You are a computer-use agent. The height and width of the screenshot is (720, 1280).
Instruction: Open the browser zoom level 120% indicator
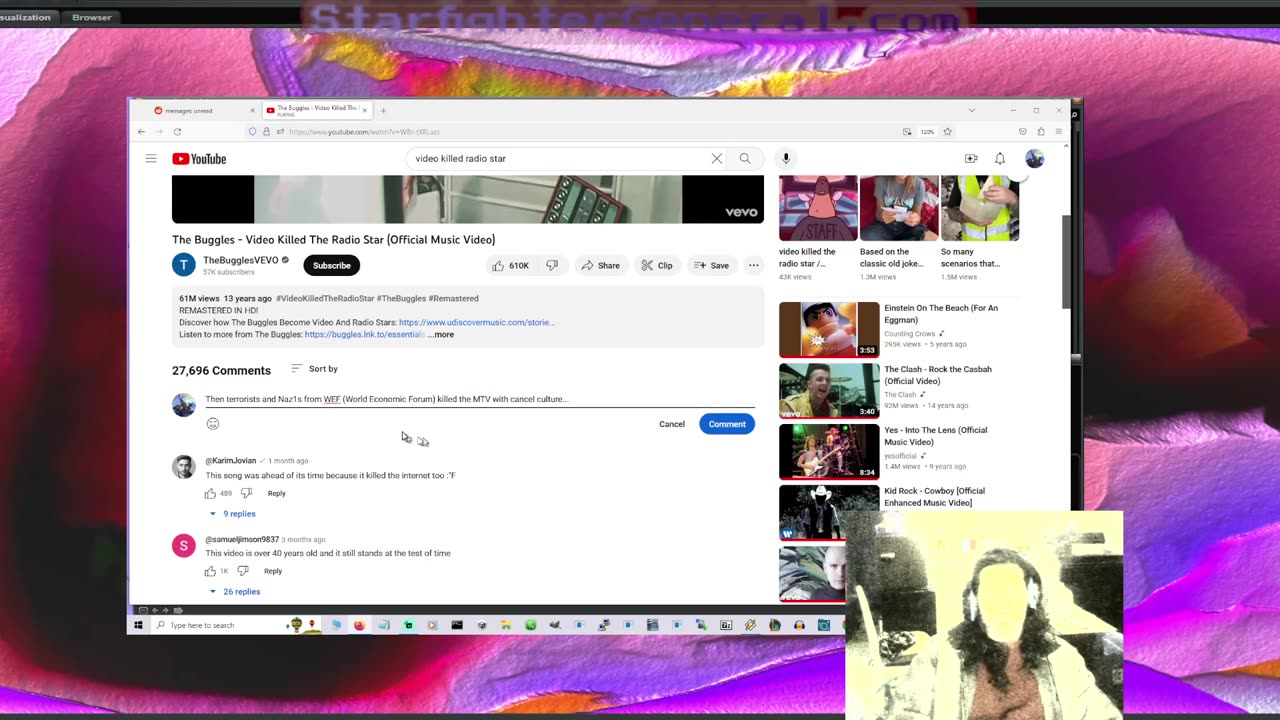(927, 132)
